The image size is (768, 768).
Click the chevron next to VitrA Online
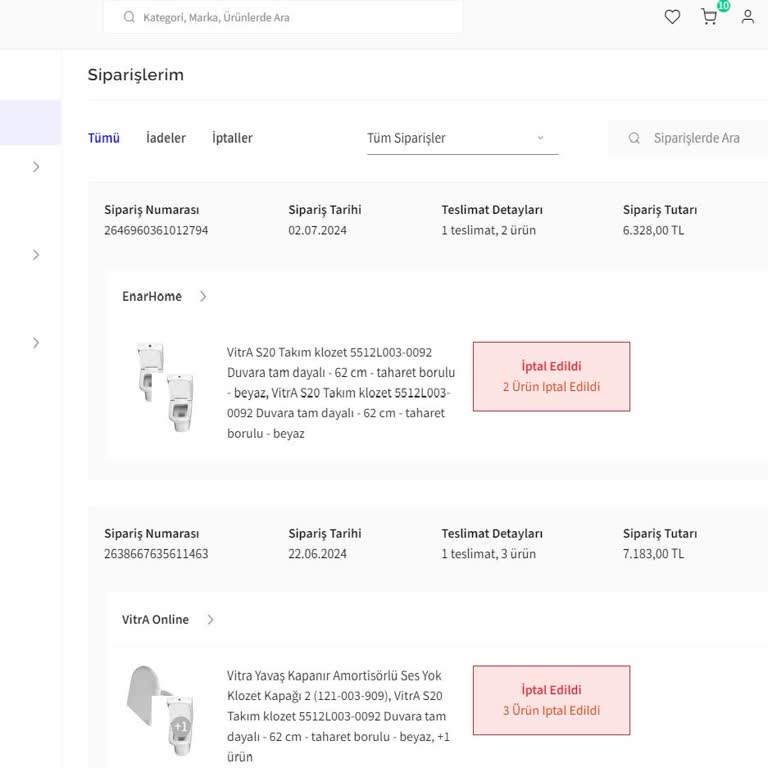click(x=210, y=620)
